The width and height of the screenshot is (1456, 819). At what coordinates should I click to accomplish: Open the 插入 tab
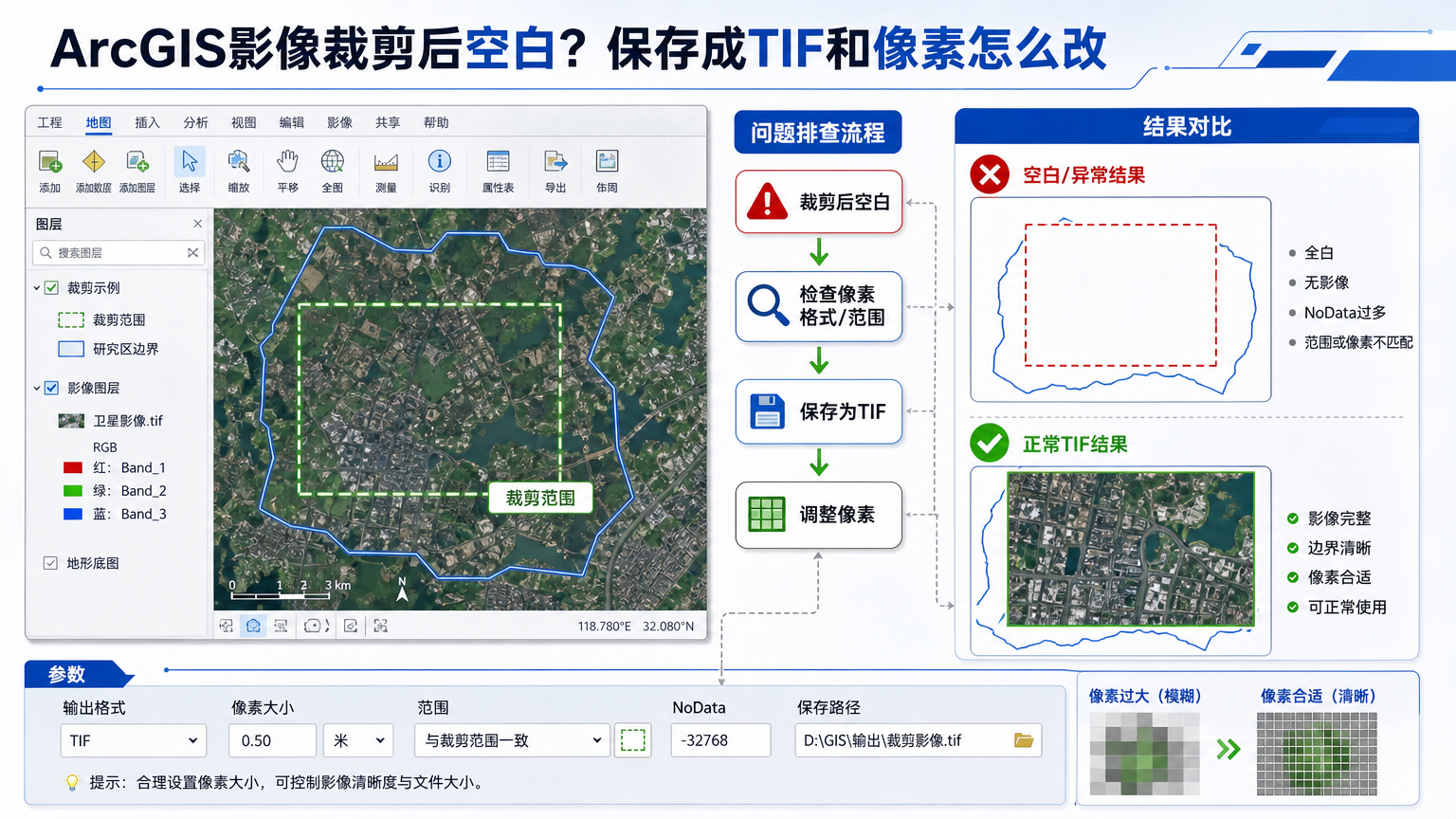[x=147, y=122]
